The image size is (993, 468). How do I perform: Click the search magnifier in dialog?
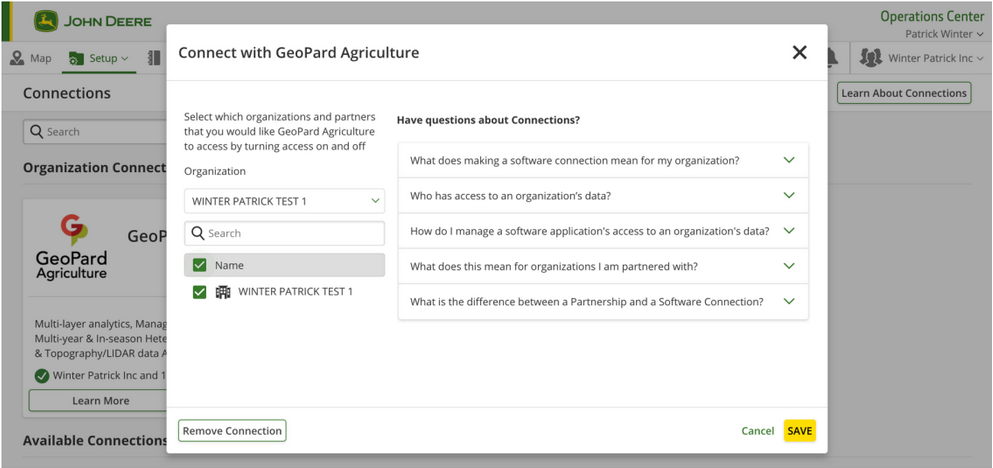tap(198, 233)
